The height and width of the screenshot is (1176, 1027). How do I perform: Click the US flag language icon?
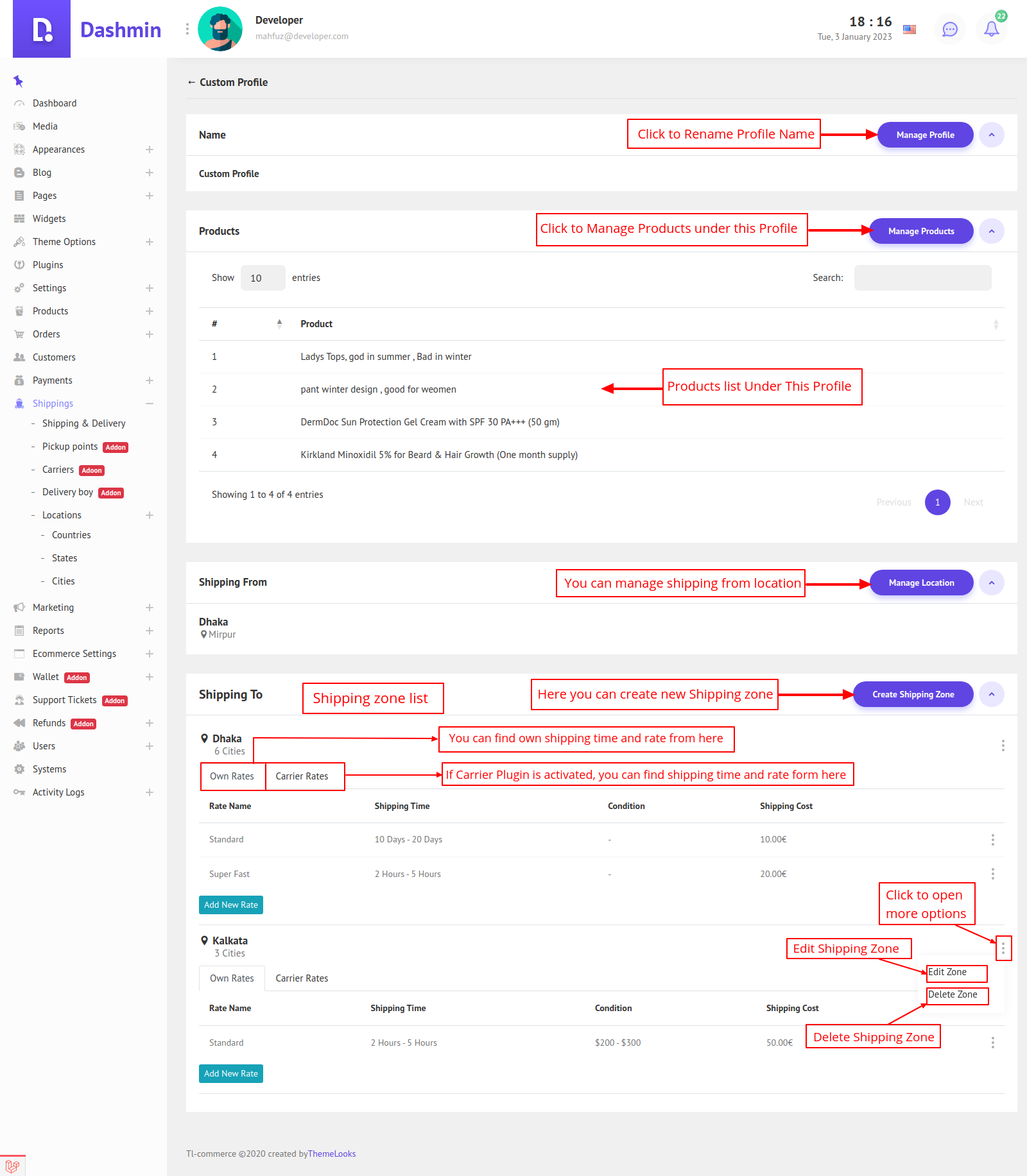click(910, 29)
